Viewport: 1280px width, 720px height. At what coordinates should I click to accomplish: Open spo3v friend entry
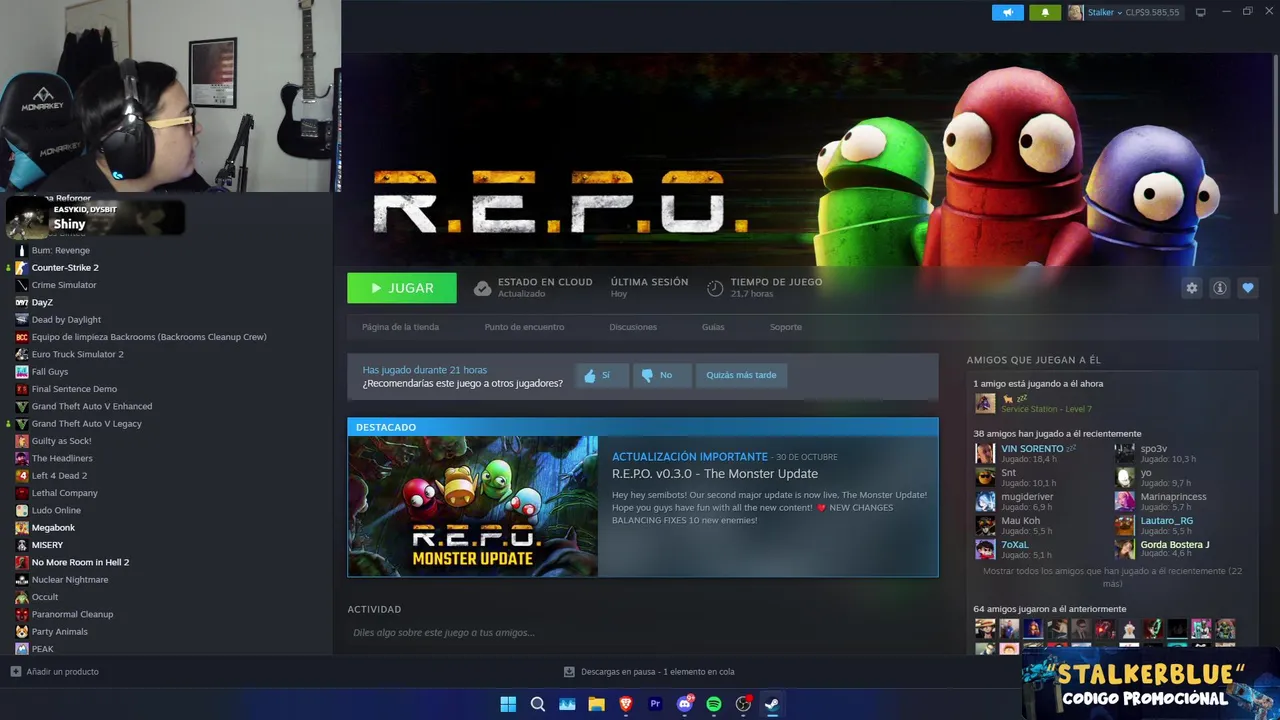point(1153,449)
